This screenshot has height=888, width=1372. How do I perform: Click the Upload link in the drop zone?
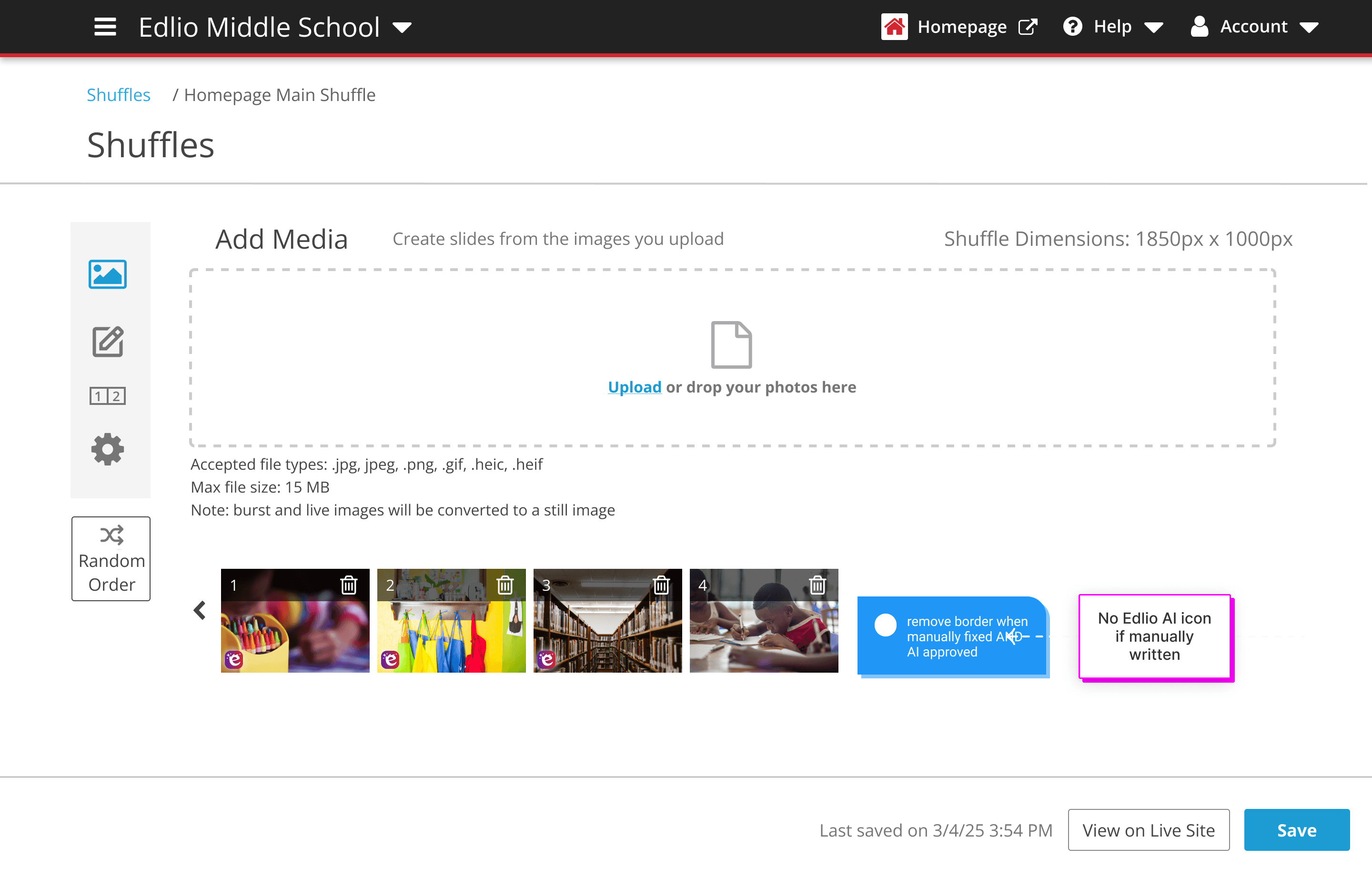click(x=634, y=387)
